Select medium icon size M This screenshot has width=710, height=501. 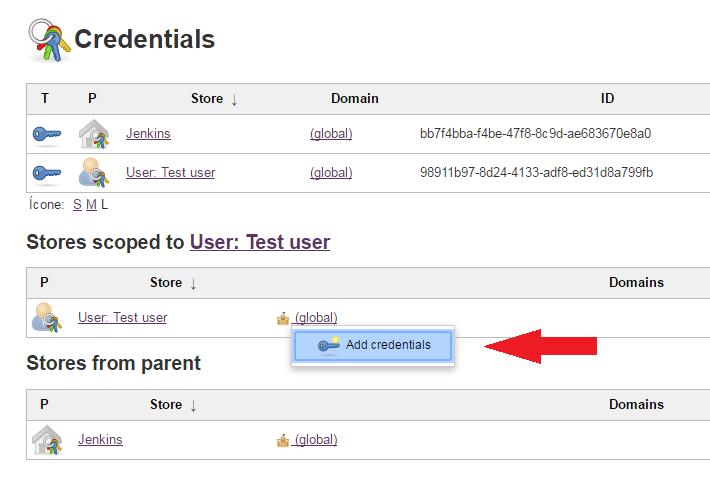91,205
